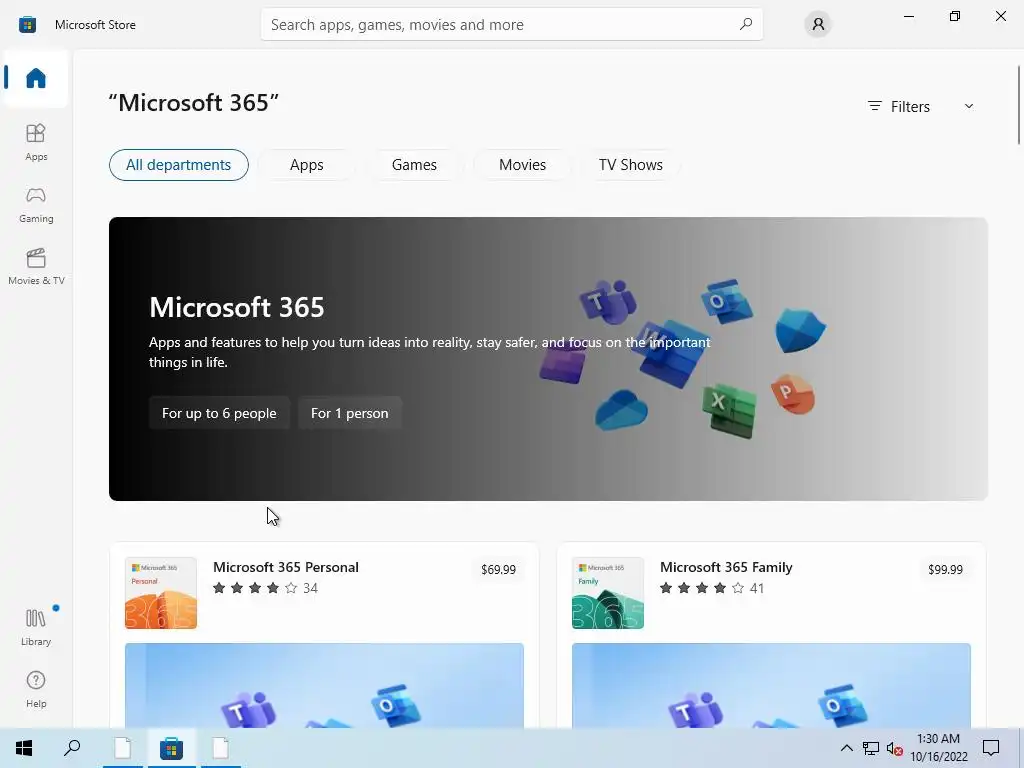This screenshot has width=1024, height=768.
Task: Select the Apps filter tab
Action: tap(306, 165)
